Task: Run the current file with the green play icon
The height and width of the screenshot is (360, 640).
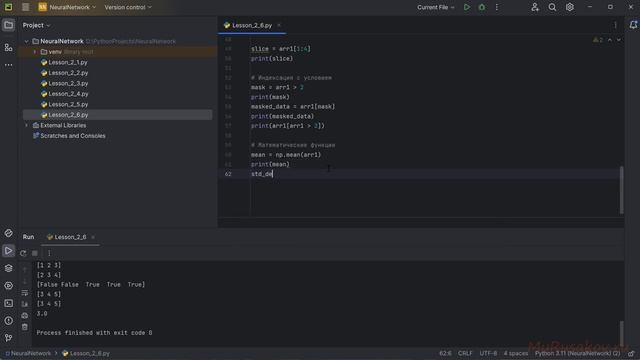Action: pyautogui.click(x=467, y=7)
